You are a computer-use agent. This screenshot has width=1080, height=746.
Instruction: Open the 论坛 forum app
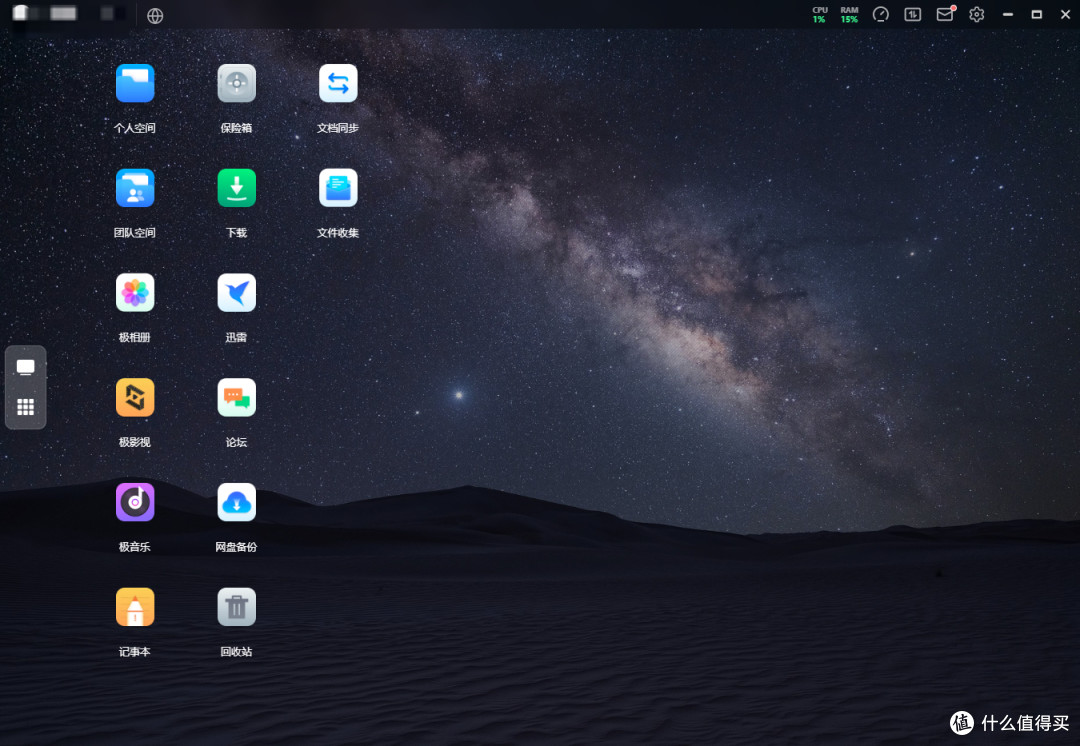[x=236, y=397]
